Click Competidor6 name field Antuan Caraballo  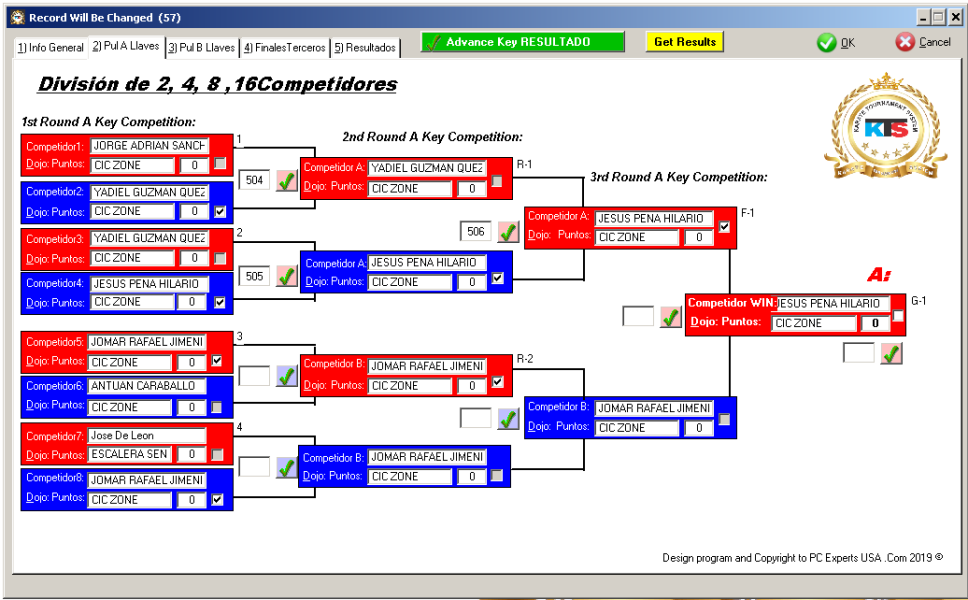tap(147, 386)
